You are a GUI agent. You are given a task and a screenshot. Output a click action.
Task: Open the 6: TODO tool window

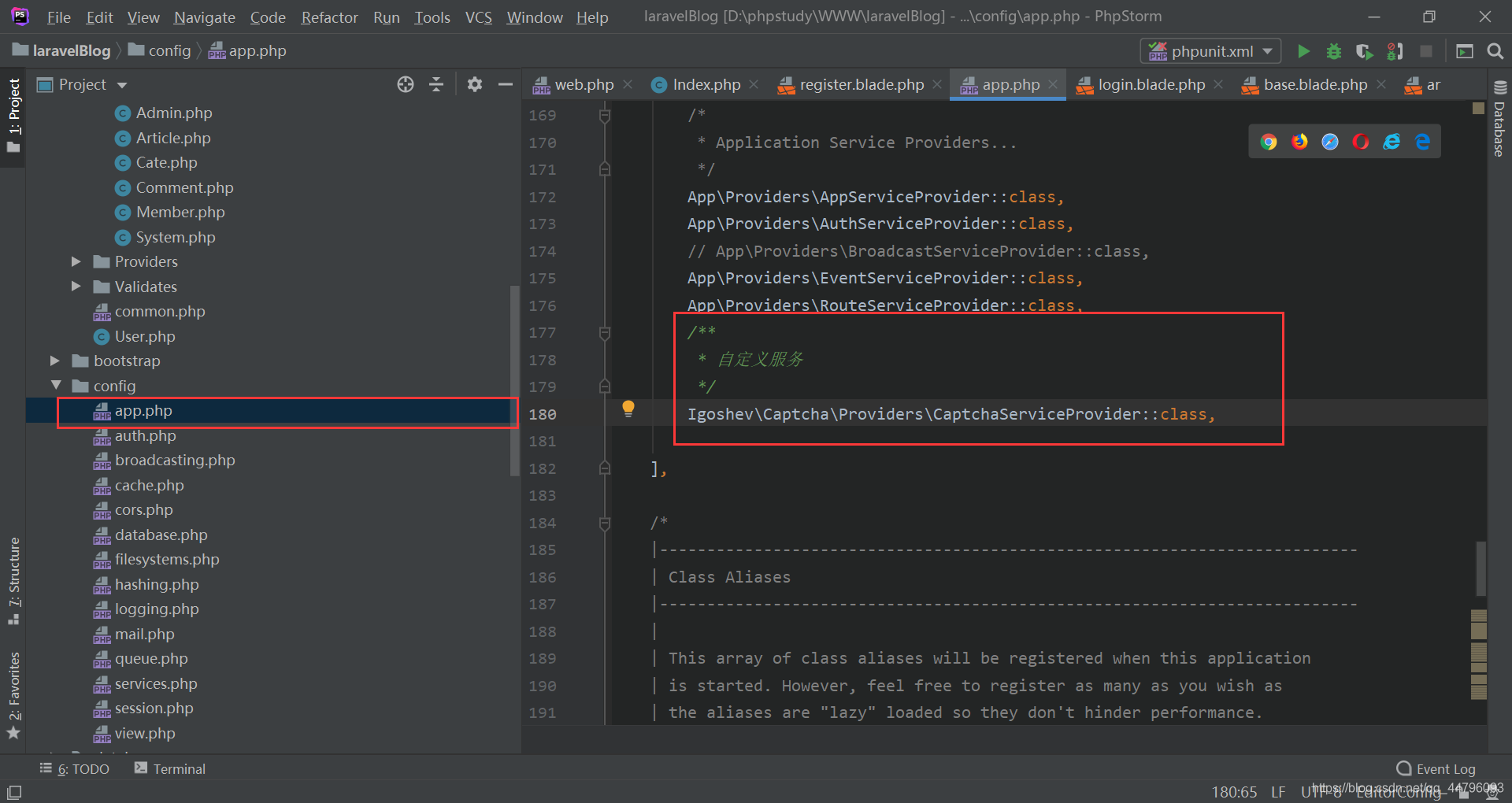(75, 768)
